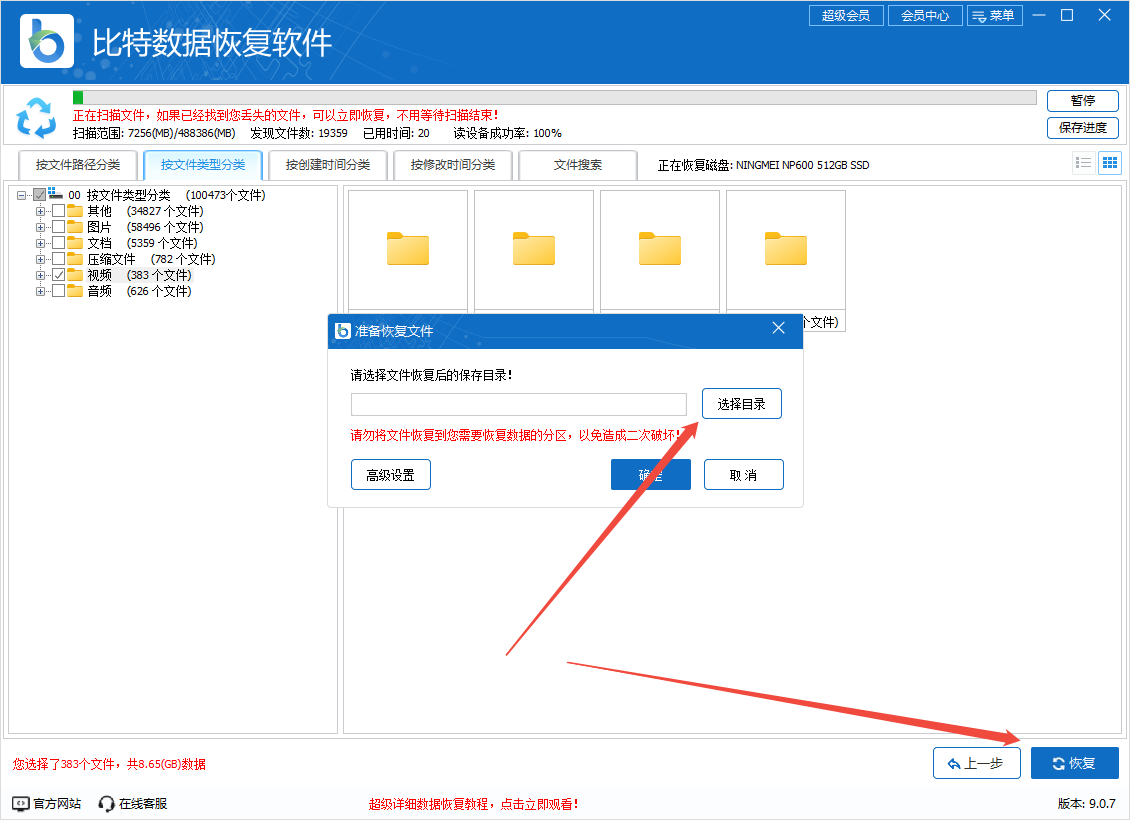Click 文档 folder icon in tree

click(75, 243)
